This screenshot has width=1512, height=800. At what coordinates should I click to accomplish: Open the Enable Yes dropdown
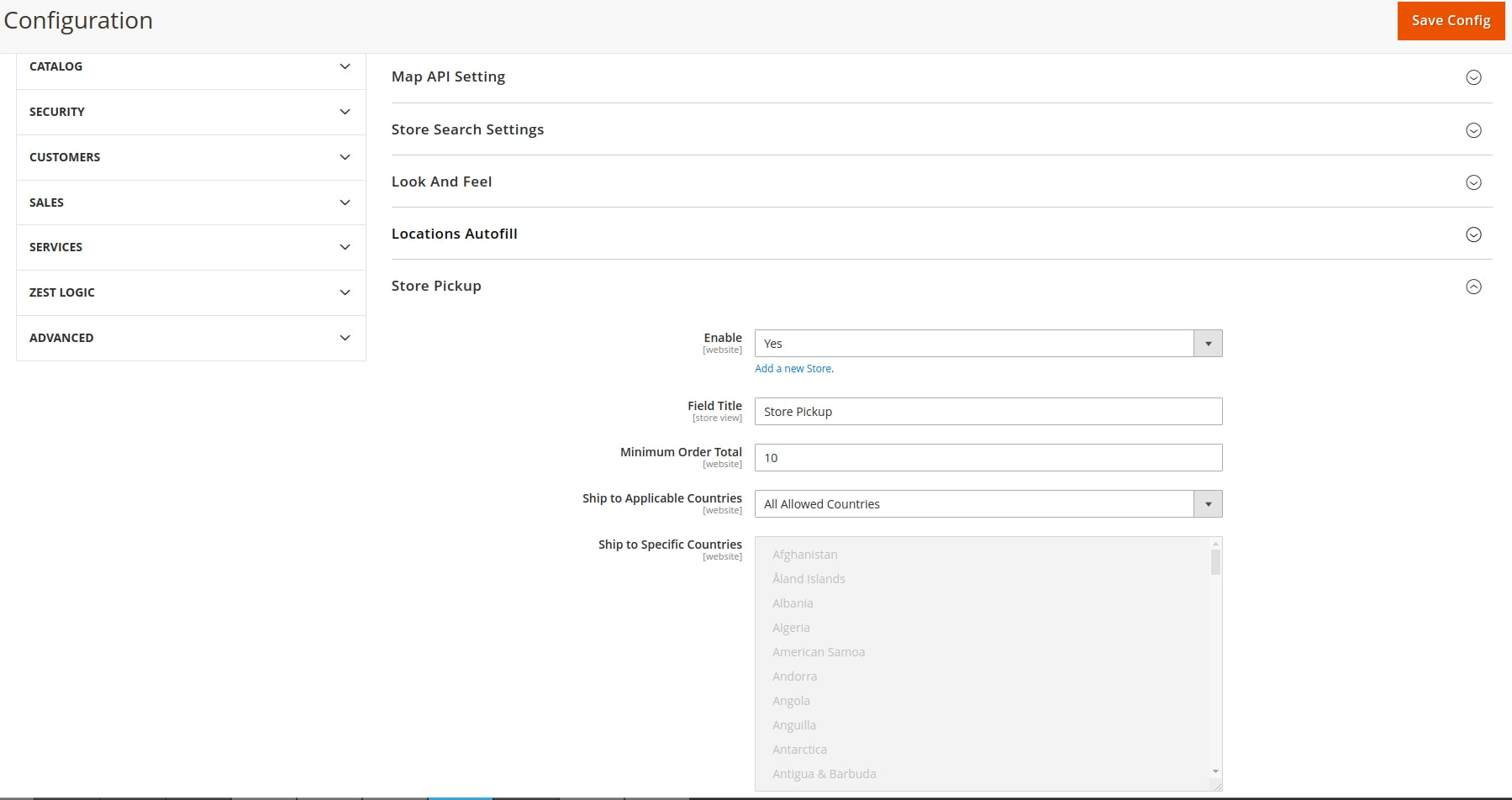(x=988, y=343)
